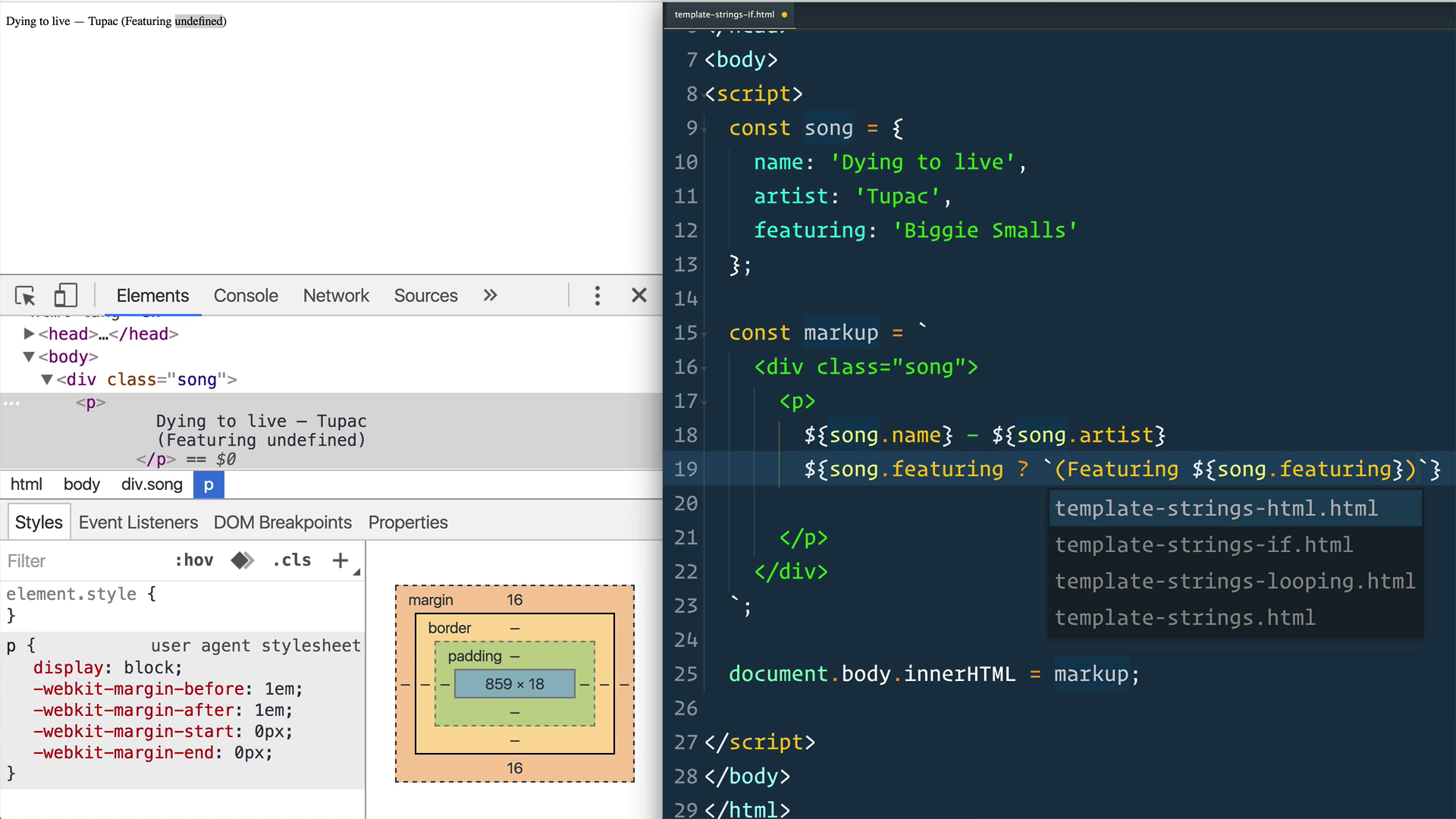Select div.song in the breadcrumb bar
This screenshot has height=819, width=1456.
click(152, 485)
